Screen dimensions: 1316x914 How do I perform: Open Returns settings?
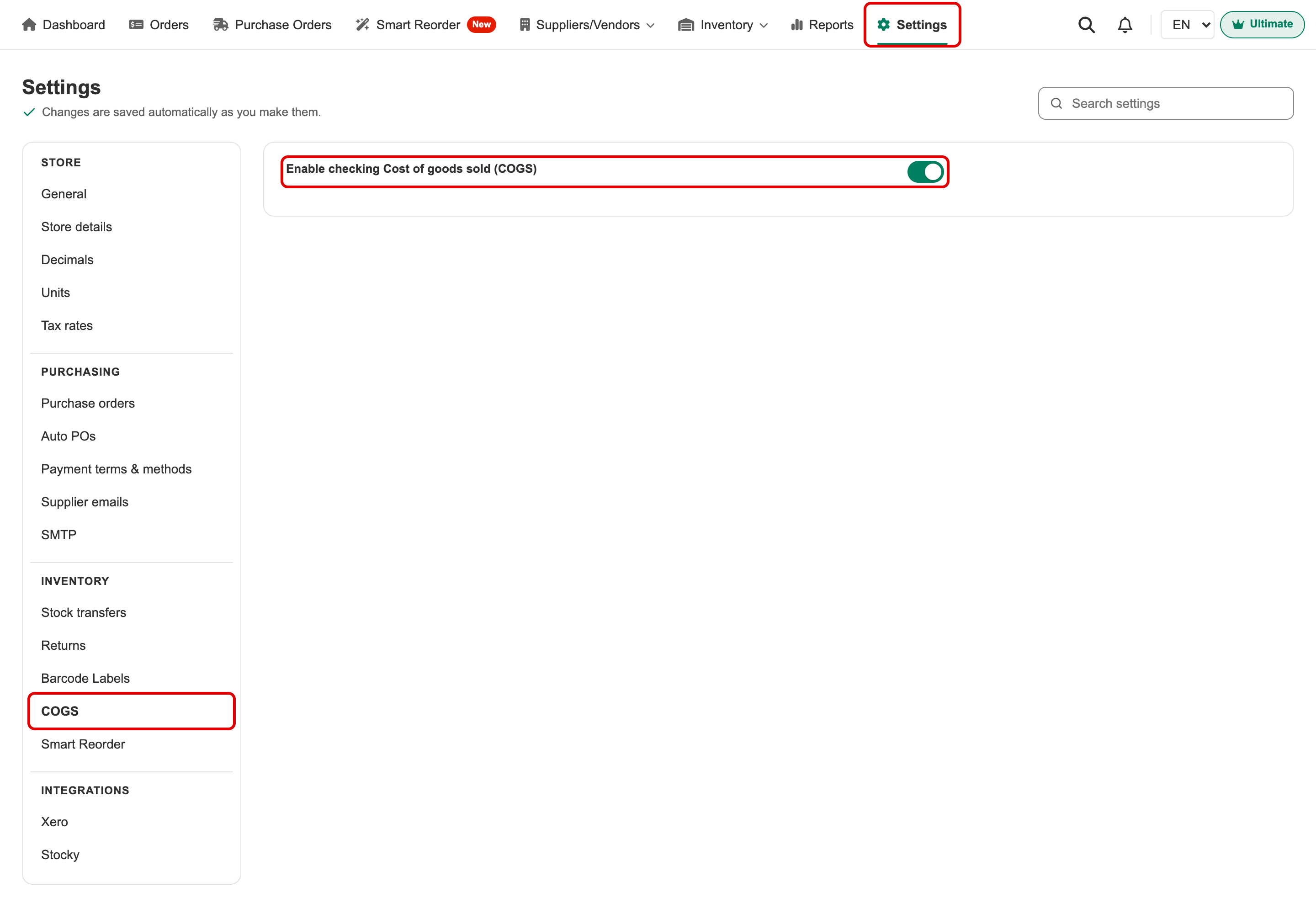[63, 645]
